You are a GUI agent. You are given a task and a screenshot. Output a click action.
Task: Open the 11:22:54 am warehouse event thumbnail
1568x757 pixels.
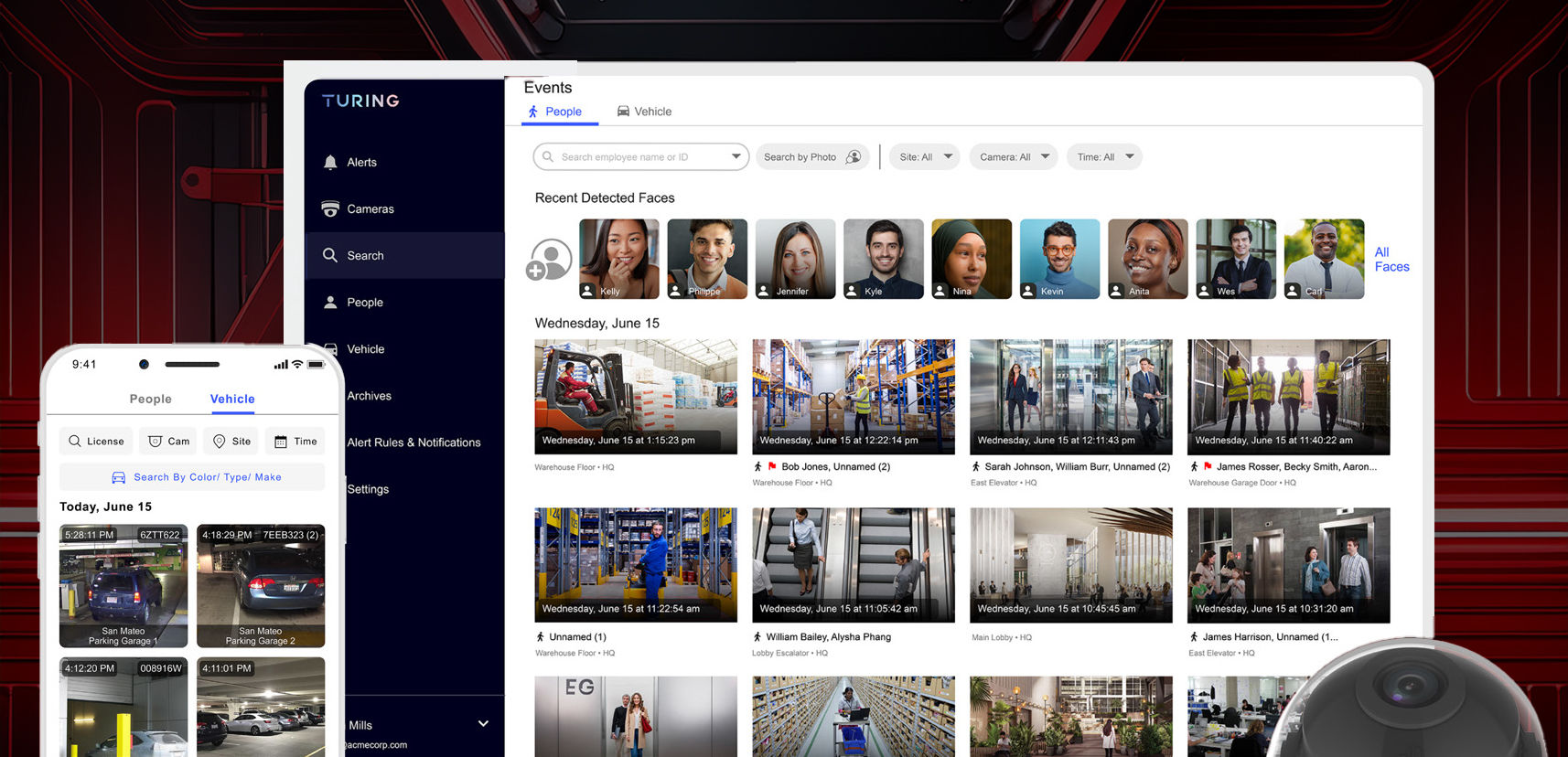[636, 565]
